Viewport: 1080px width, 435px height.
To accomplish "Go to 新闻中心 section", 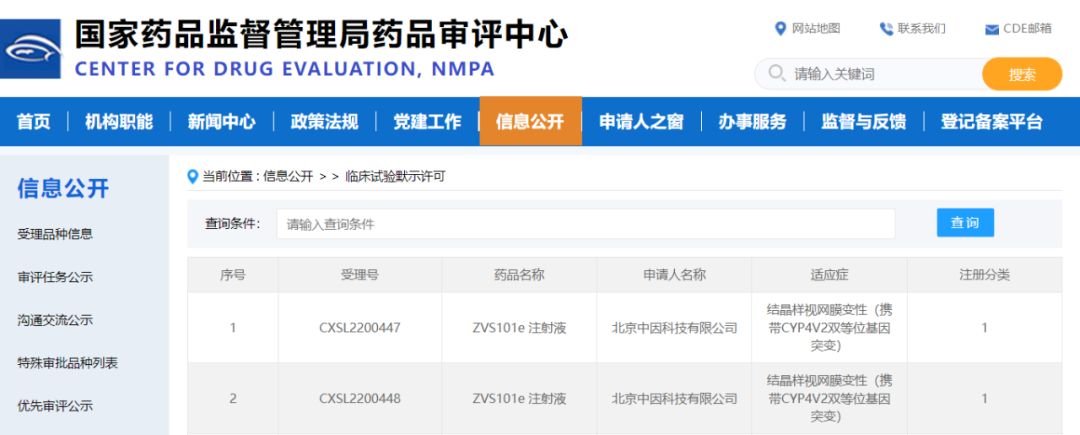I will [x=221, y=122].
